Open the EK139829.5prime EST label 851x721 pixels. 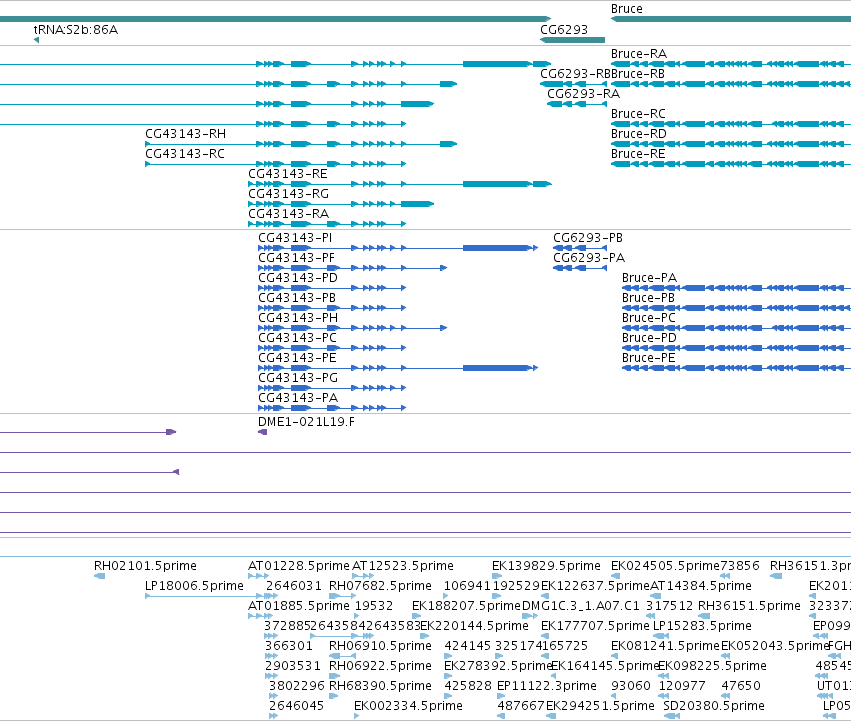click(547, 566)
